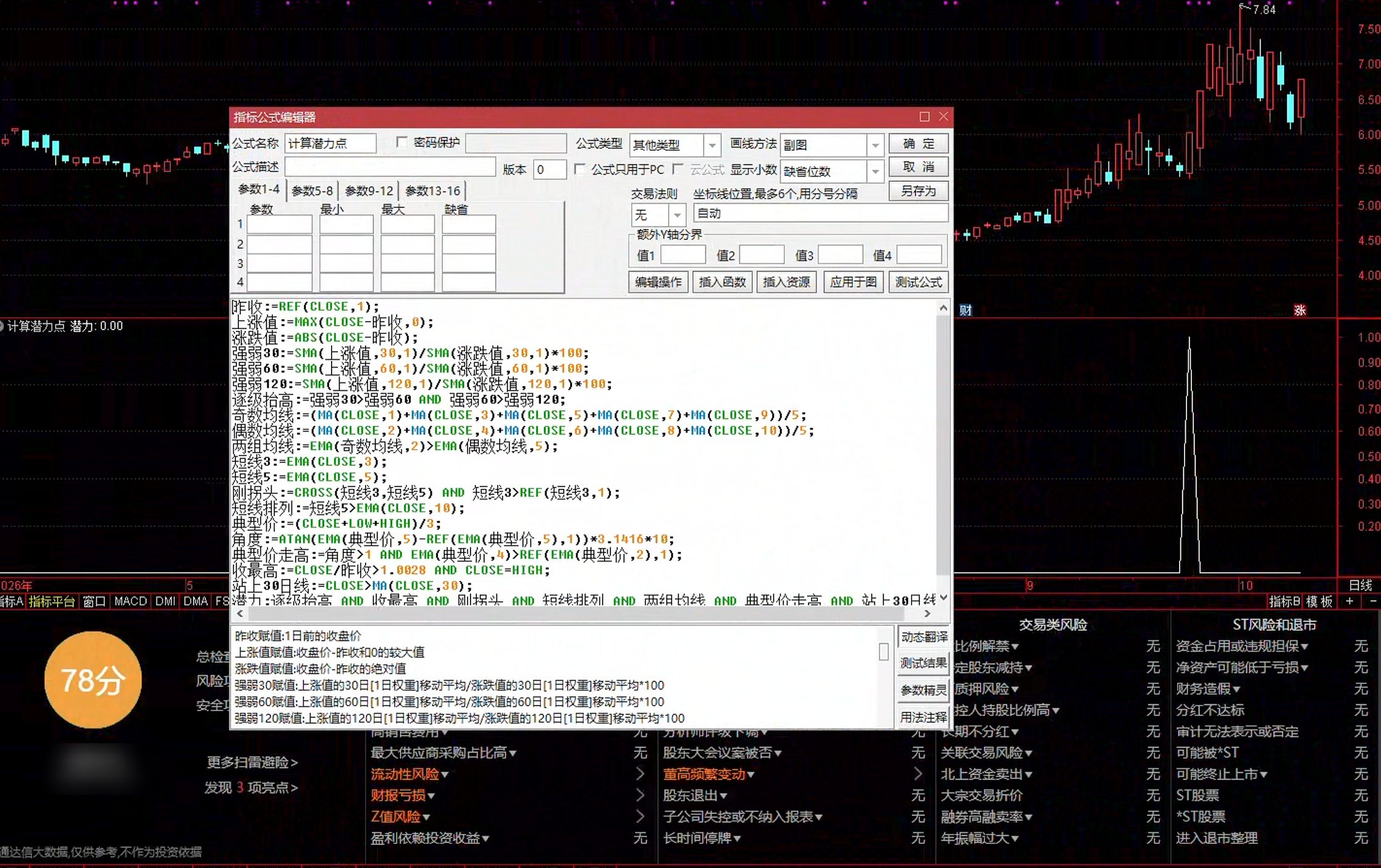This screenshot has width=1381, height=868.
Task: Enable 公式只用于PC checkbox
Action: tap(579, 169)
